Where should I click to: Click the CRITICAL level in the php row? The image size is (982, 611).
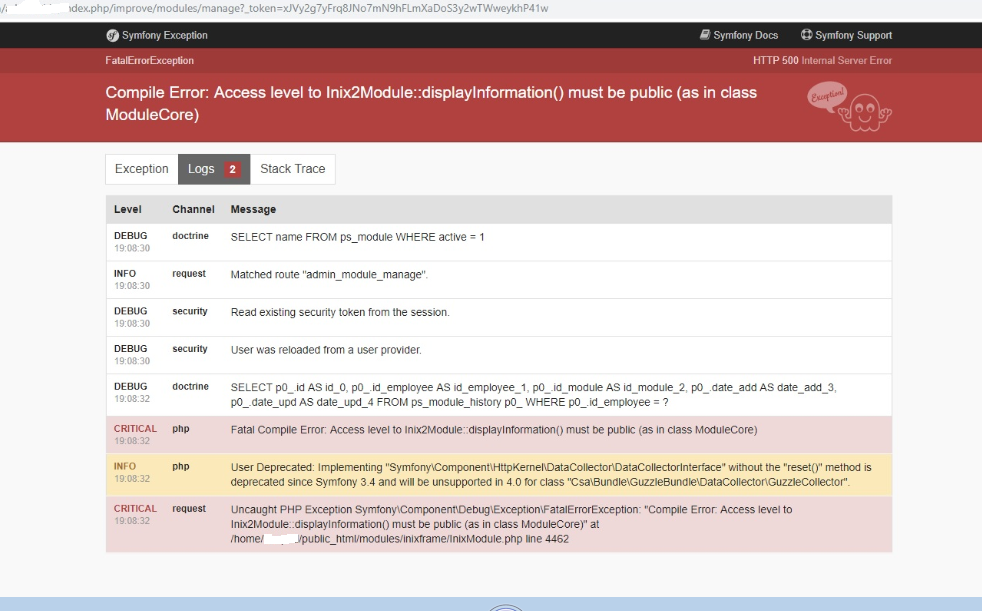(135, 429)
